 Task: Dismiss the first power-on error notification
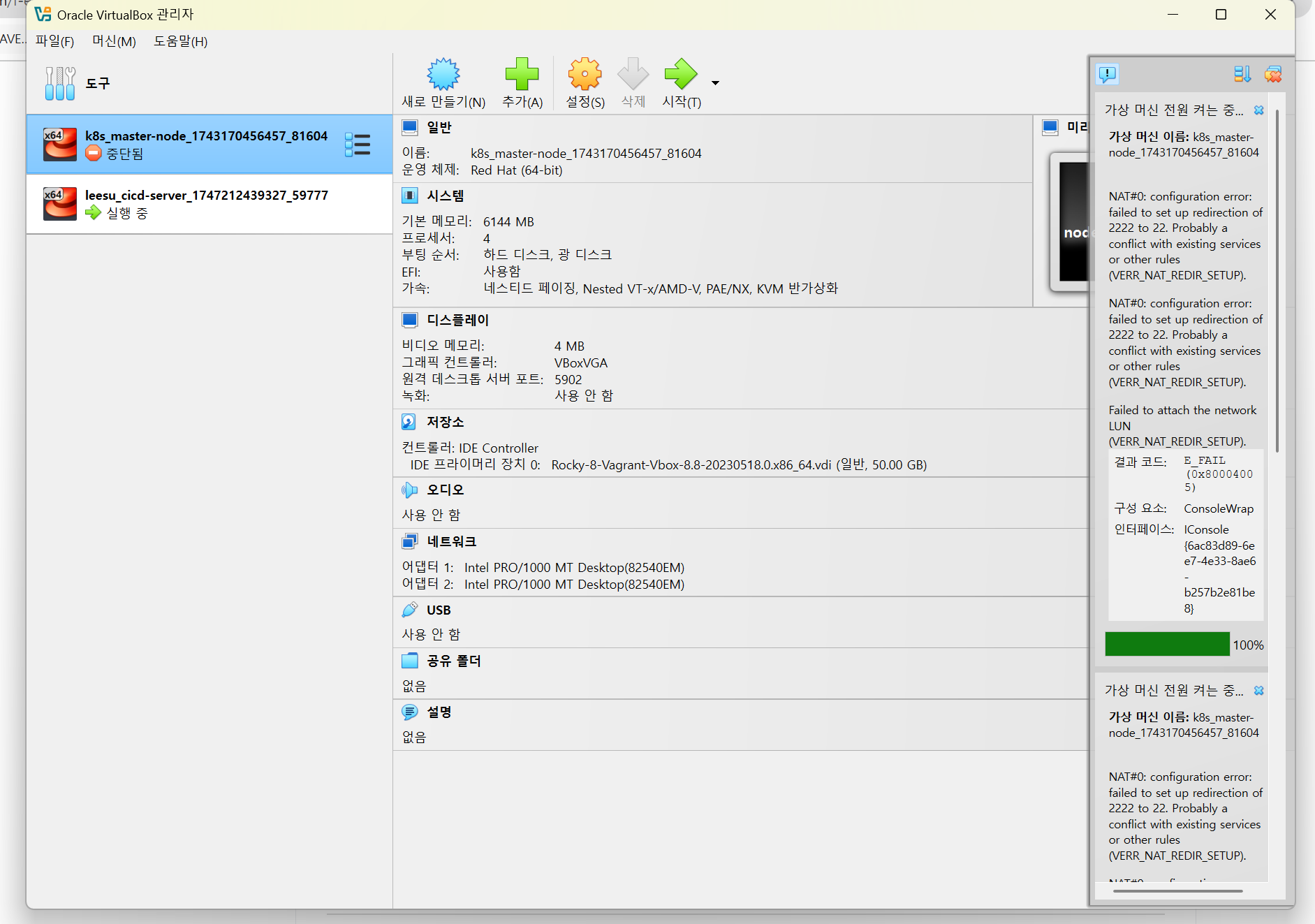click(1259, 110)
